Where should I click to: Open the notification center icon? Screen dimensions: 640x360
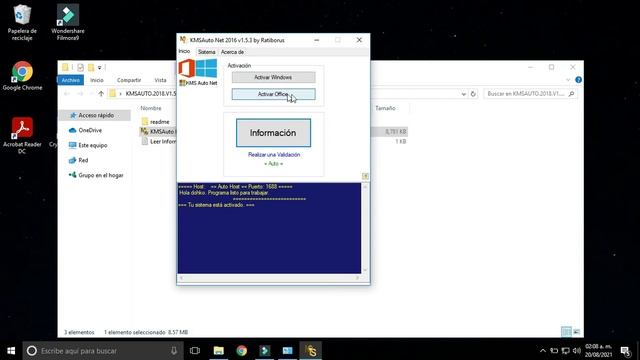pos(625,351)
